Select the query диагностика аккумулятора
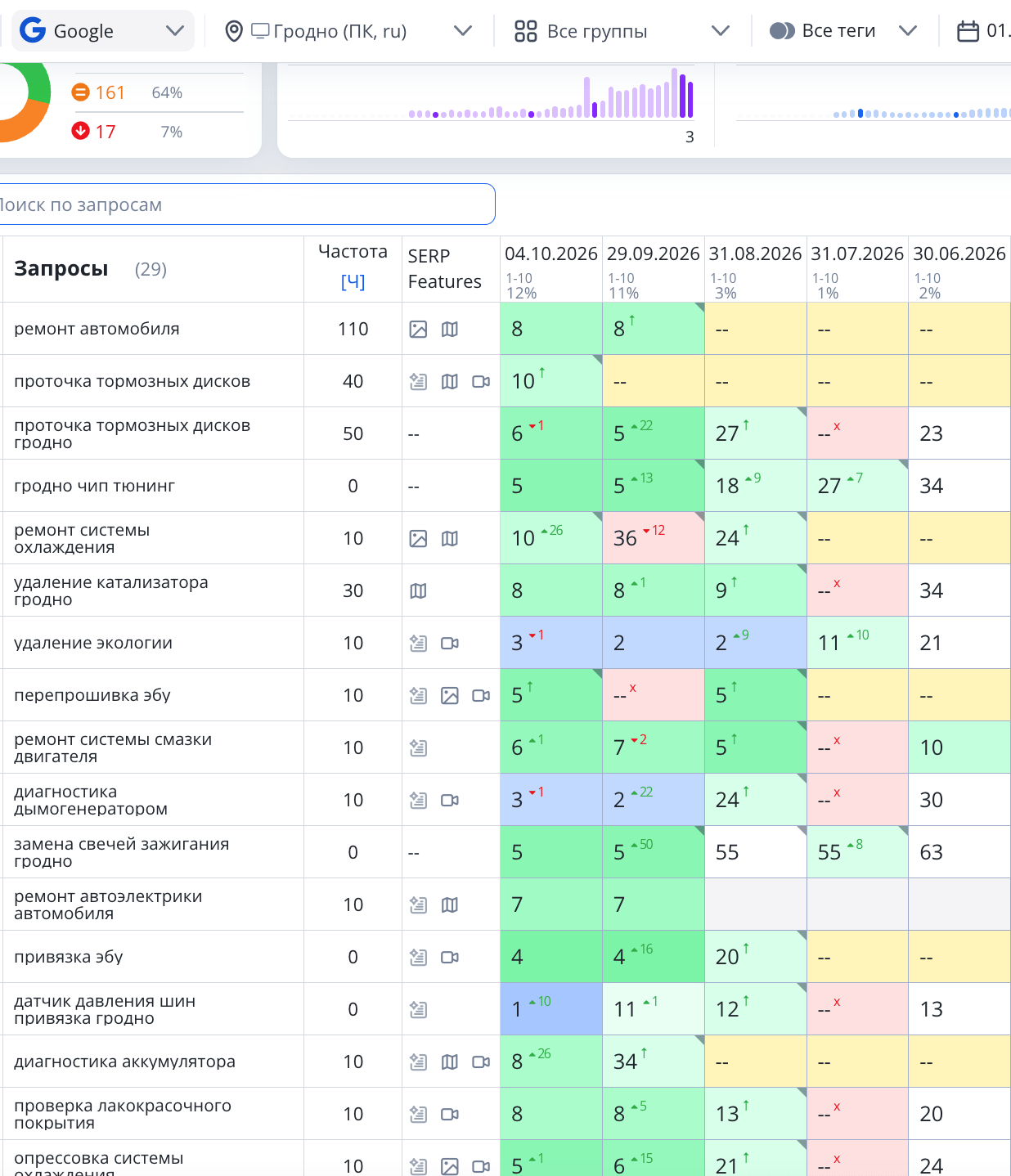1011x1176 pixels. click(124, 1062)
